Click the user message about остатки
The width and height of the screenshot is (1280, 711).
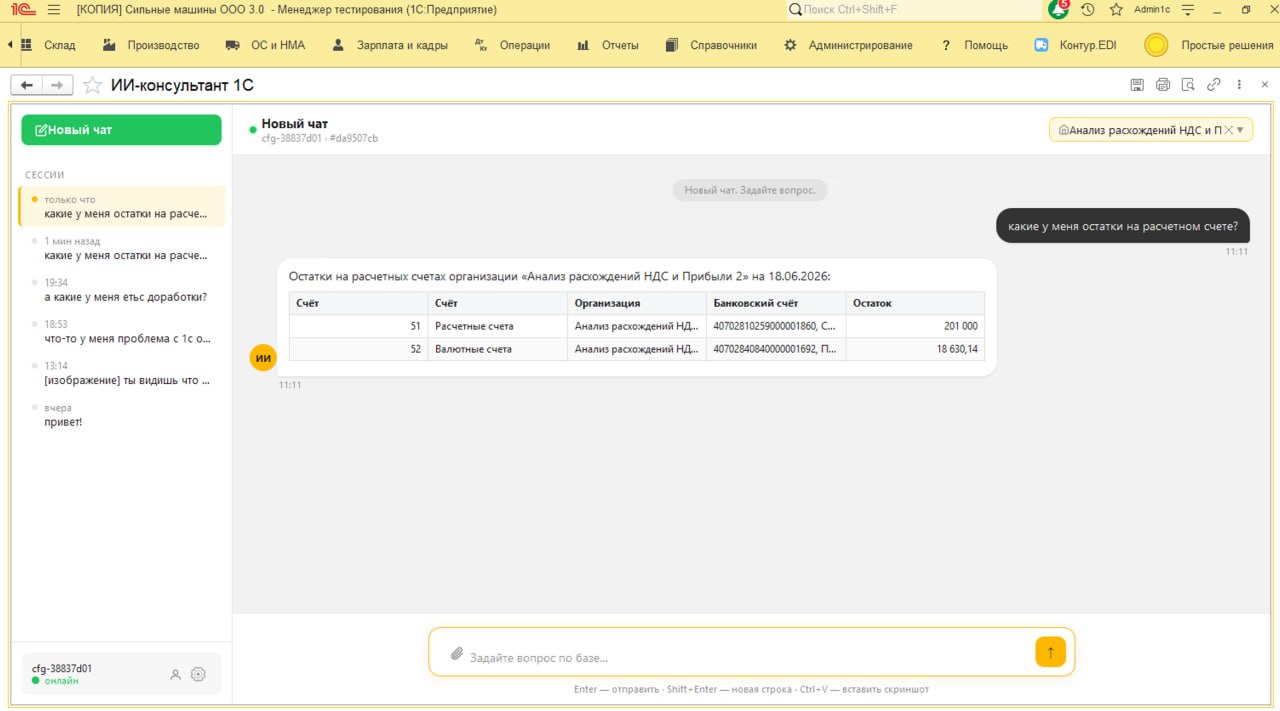click(1123, 226)
